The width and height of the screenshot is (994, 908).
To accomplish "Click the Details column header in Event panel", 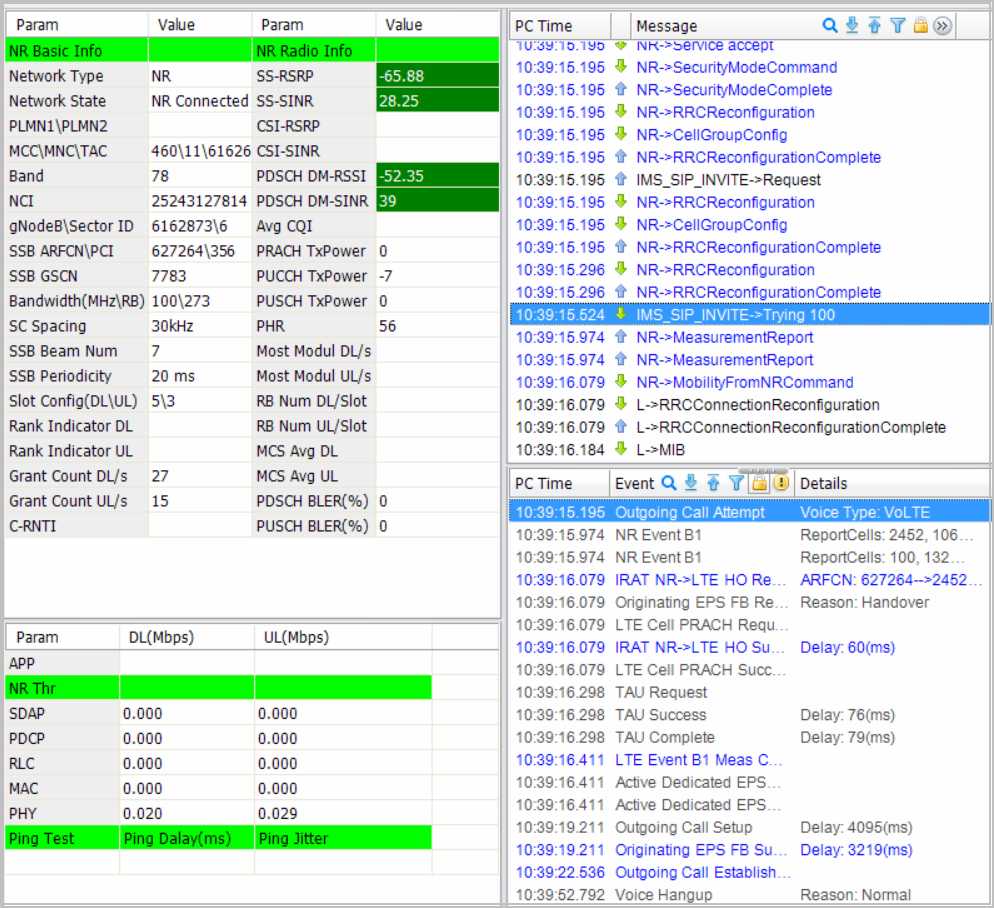I will [822, 483].
